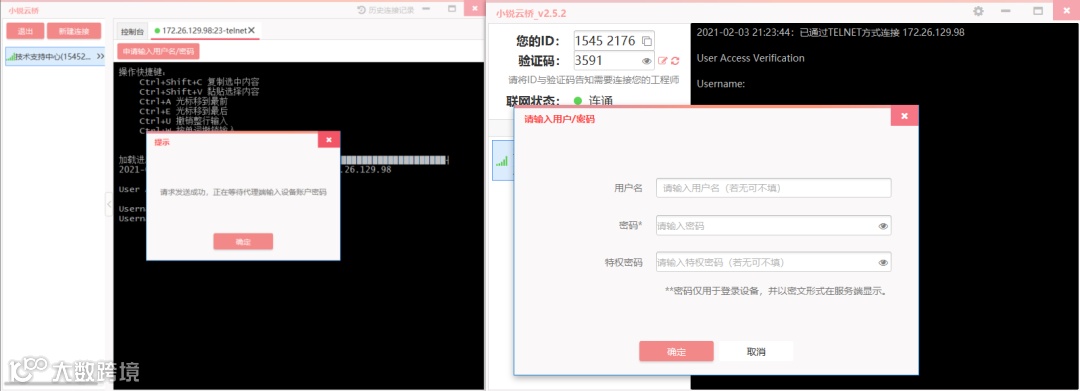This screenshot has height=391, width=1080.
Task: Close the 请输入用户/密码 dialog
Action: click(x=904, y=116)
